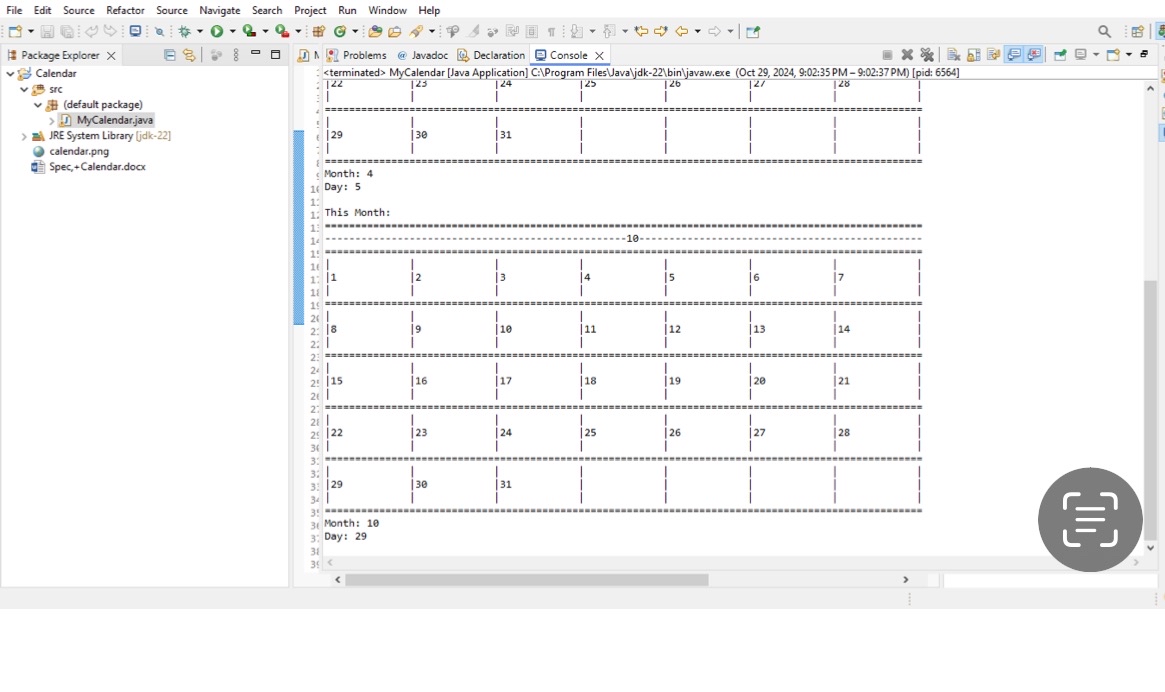Close the Console tab
The height and width of the screenshot is (692, 1165).
click(x=600, y=56)
